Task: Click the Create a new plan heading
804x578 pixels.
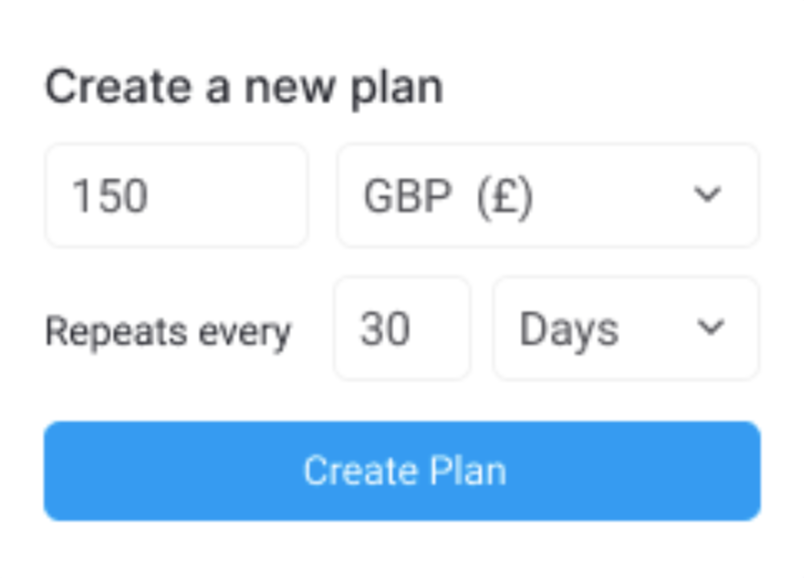Action: 247,86
